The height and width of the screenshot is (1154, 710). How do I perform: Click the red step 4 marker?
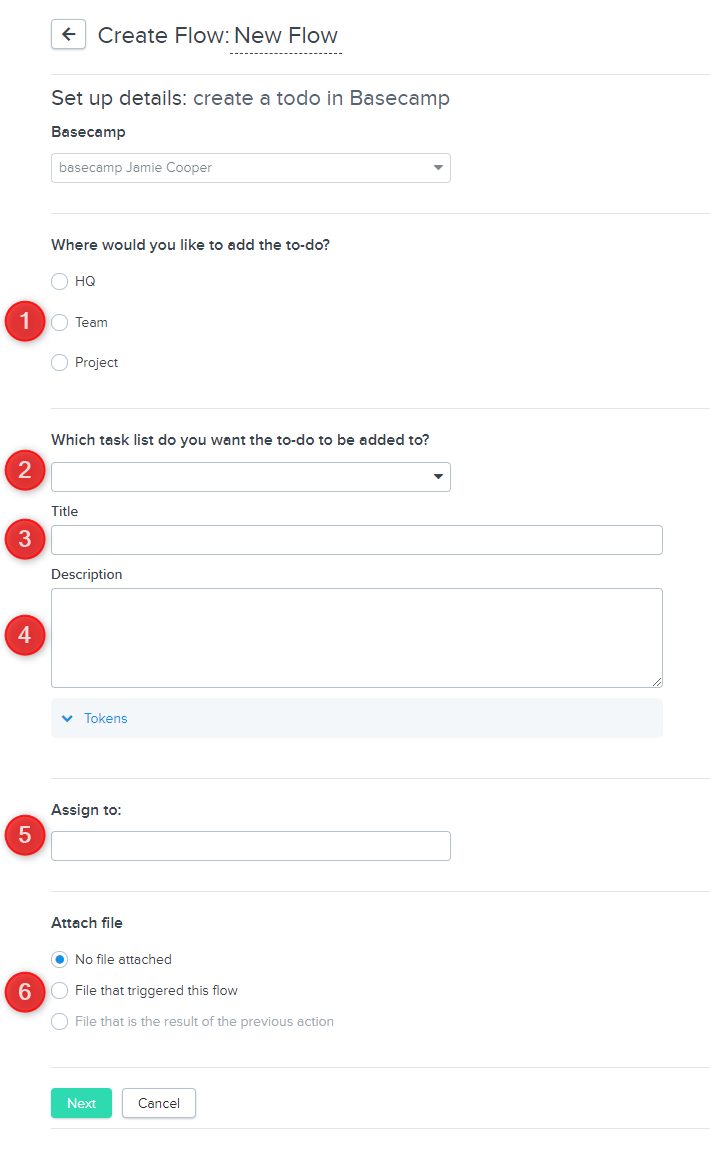click(25, 635)
